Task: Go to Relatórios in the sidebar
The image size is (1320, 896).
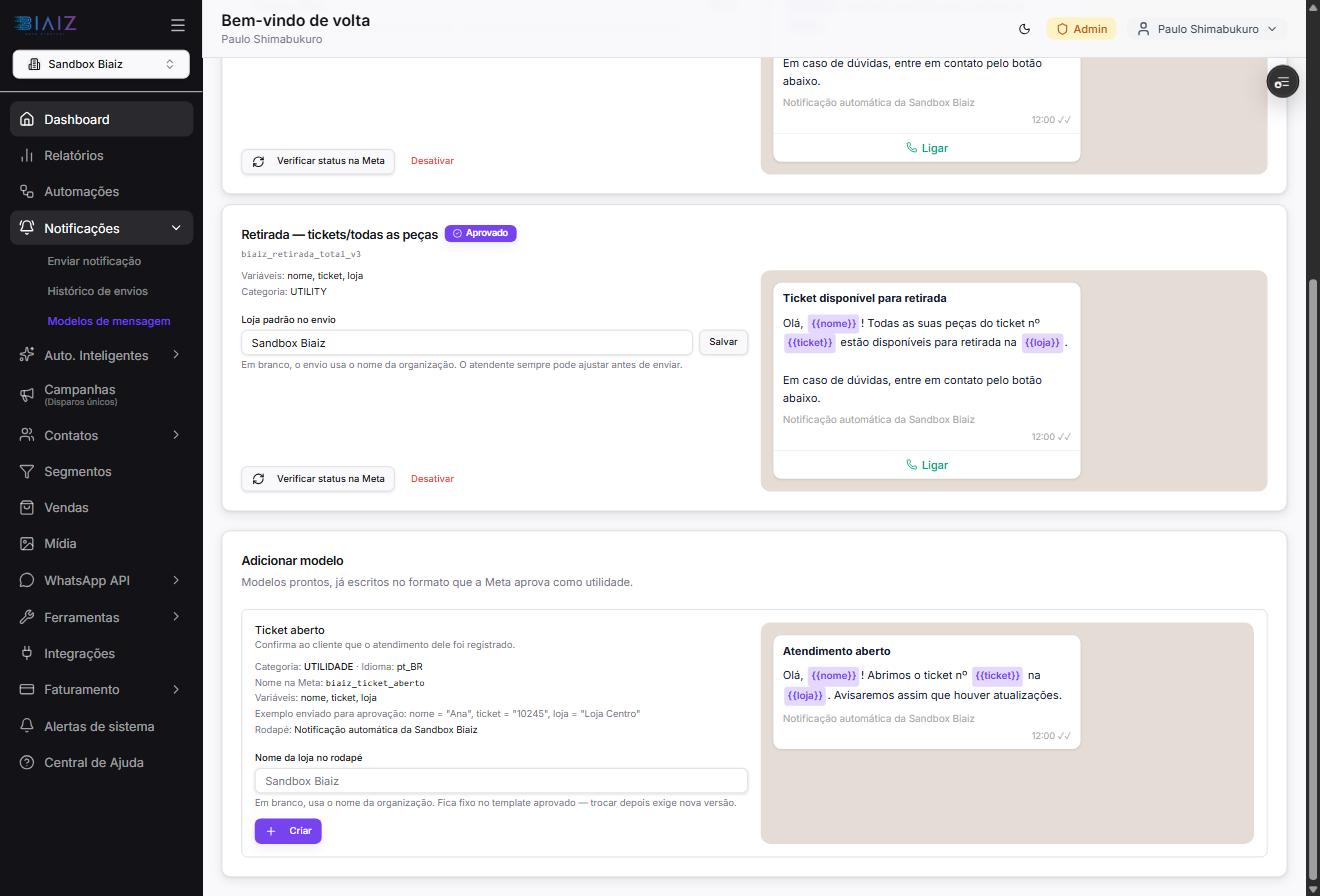Action: tap(102, 155)
